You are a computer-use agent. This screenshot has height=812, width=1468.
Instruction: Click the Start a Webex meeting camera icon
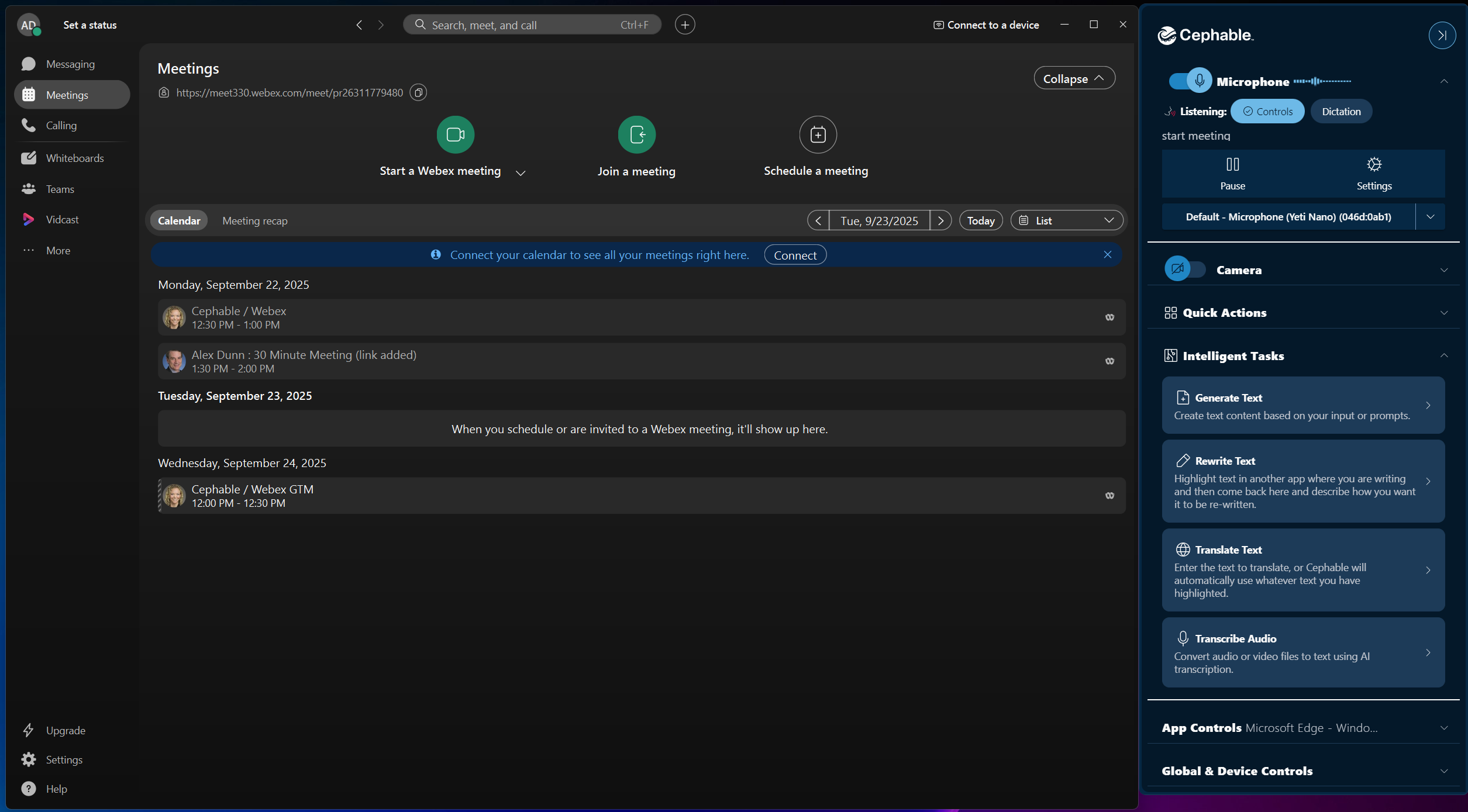coord(455,134)
